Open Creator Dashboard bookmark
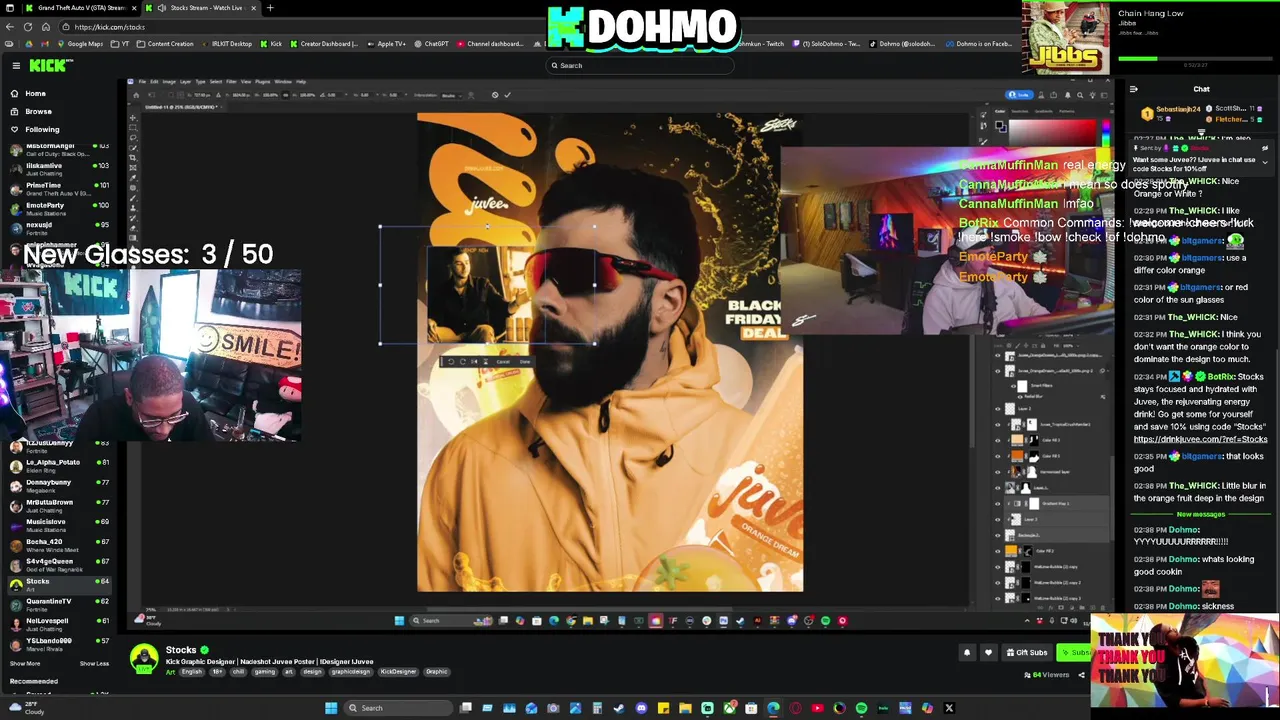Image resolution: width=1280 pixels, height=720 pixels. (x=323, y=44)
